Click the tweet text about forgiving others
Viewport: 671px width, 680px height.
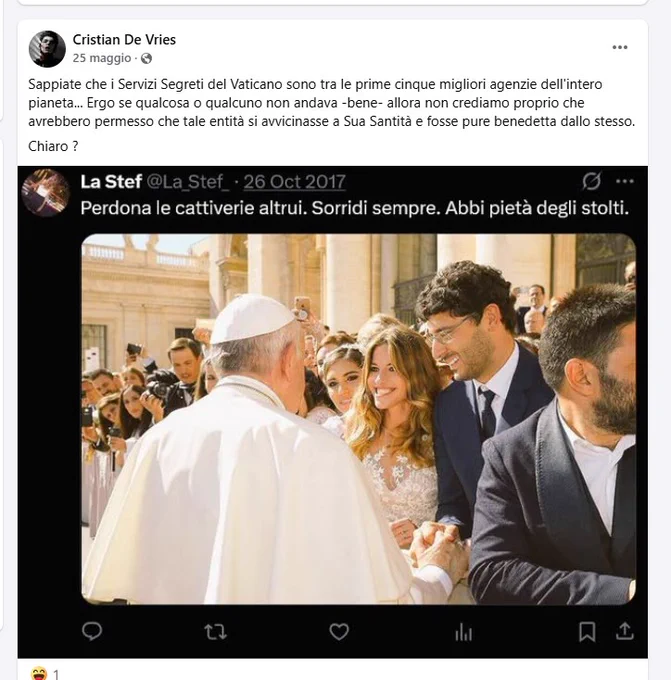click(x=355, y=208)
